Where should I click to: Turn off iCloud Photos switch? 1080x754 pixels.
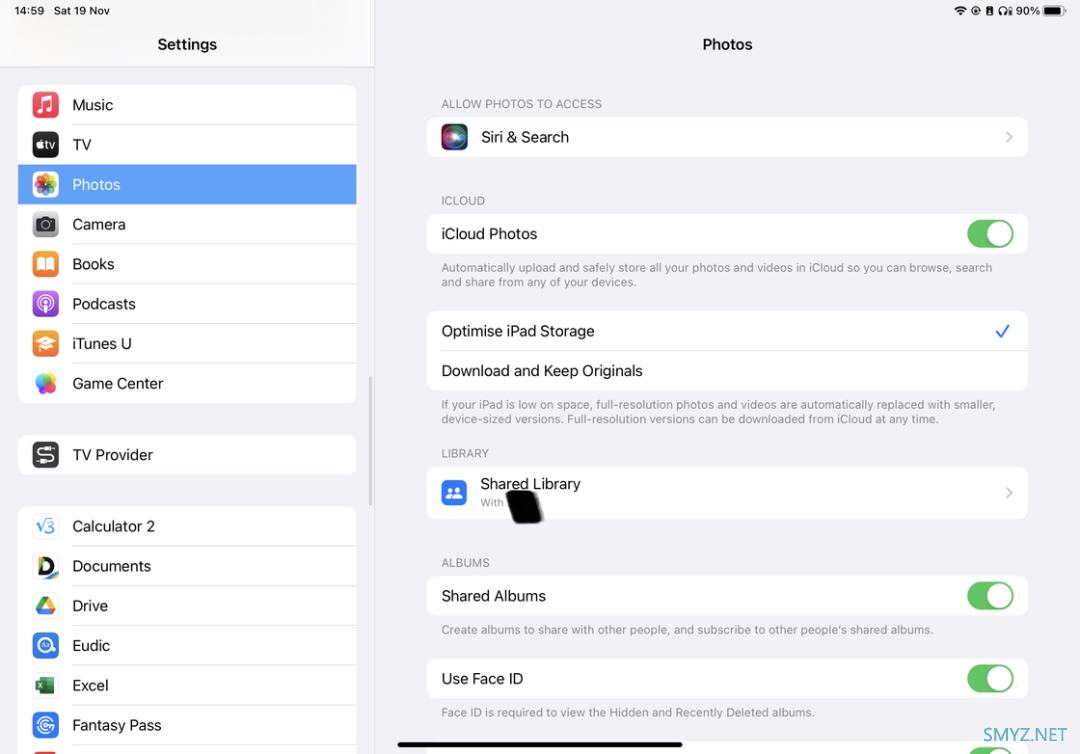point(990,234)
